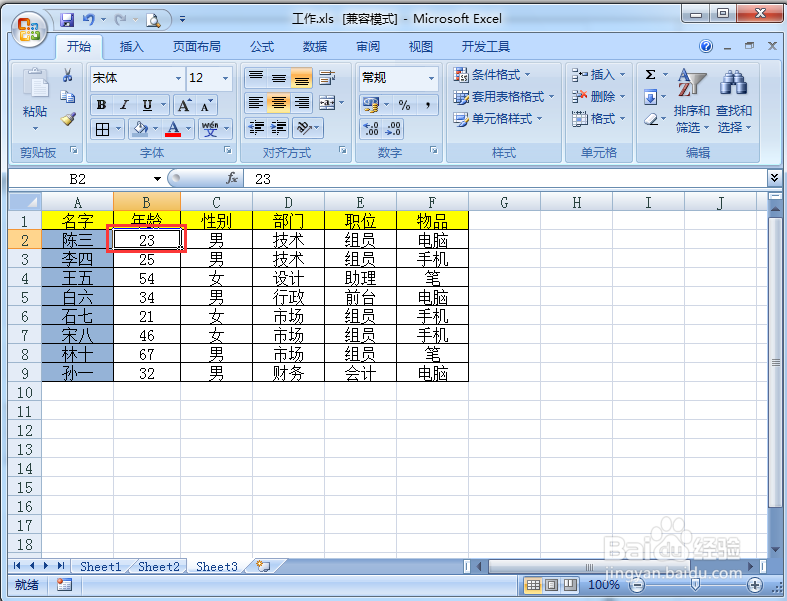The image size is (787, 601).
Task: Undo the last action
Action: [x=89, y=20]
